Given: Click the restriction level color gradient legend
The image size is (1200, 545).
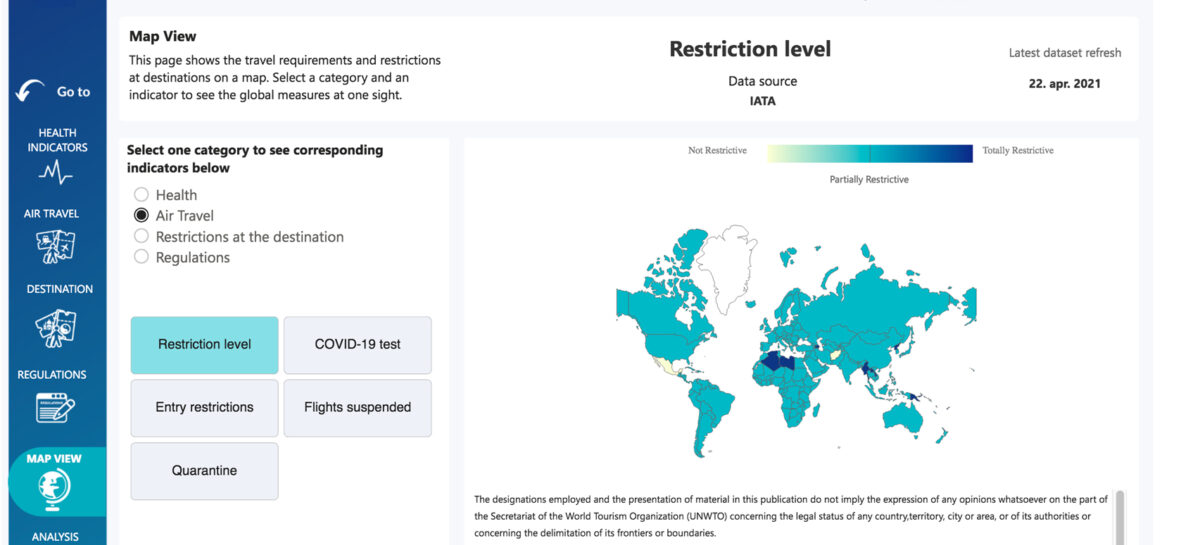Looking at the screenshot, I should [x=869, y=153].
